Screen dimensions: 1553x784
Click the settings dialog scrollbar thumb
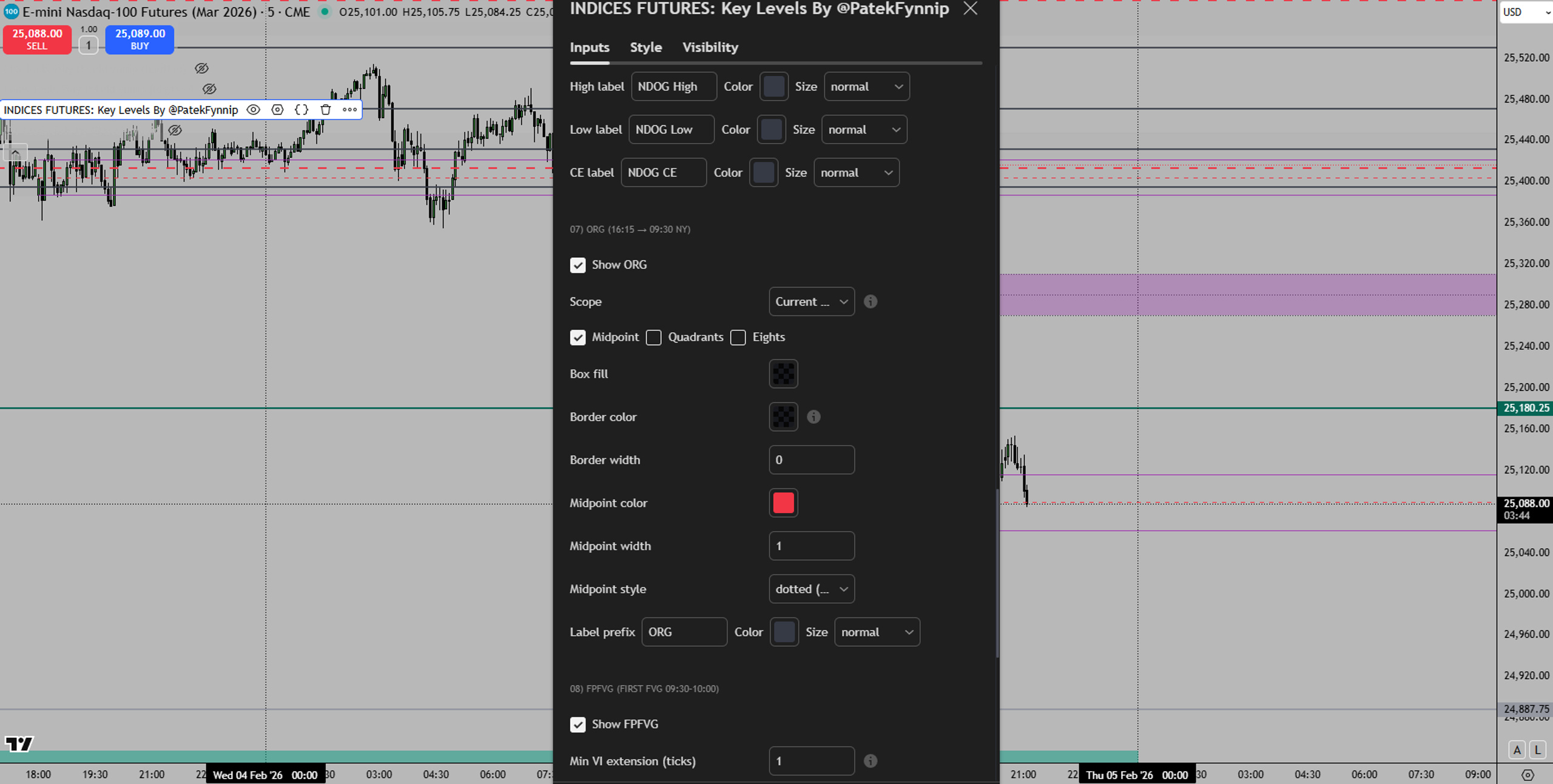tap(997, 574)
